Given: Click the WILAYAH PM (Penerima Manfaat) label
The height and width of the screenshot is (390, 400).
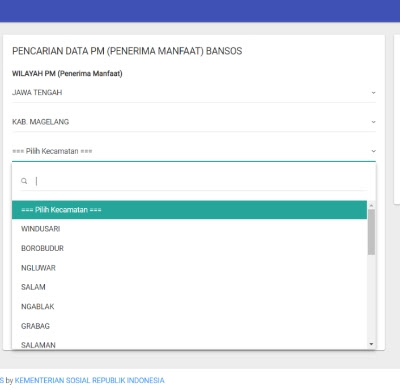Looking at the screenshot, I should coord(67,74).
